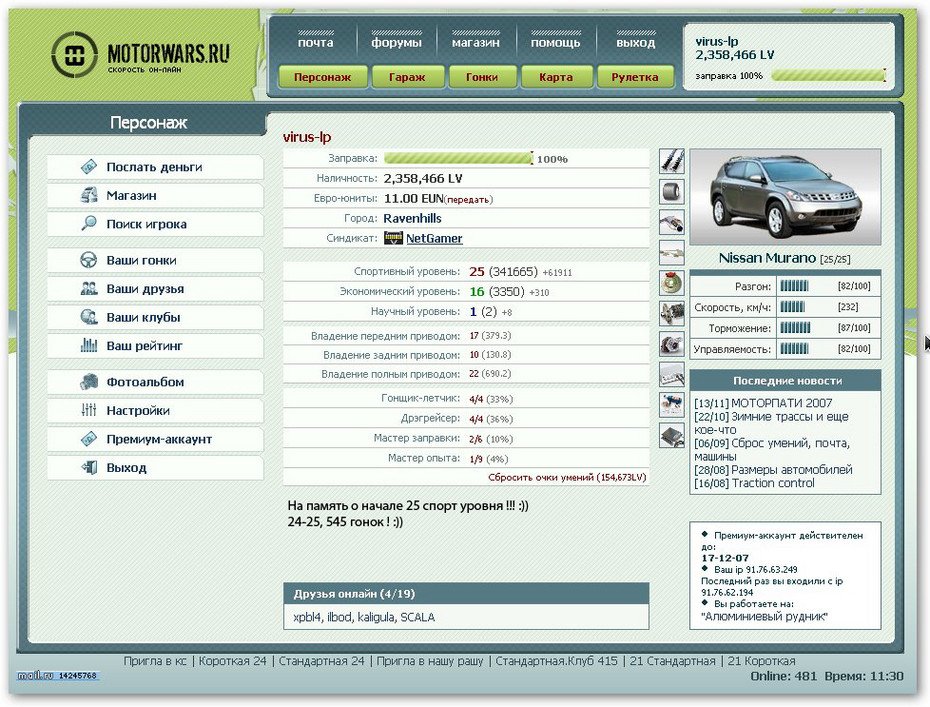Open the Ваш рейтинг sidebar link

coord(155,346)
